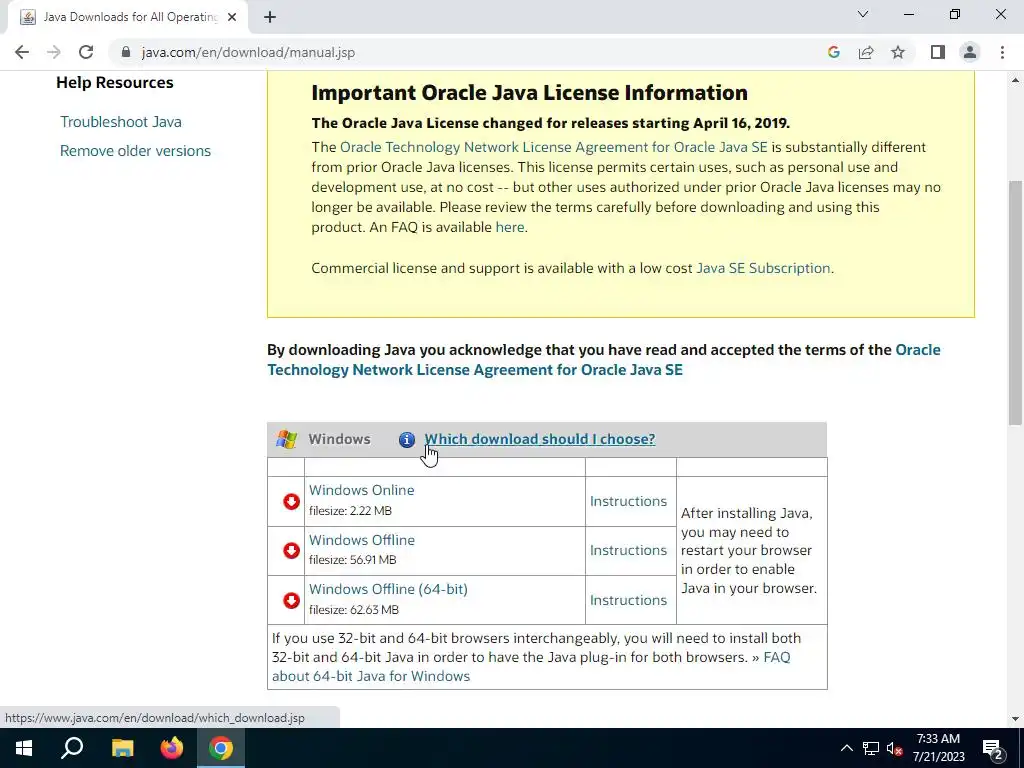Open the Chrome profile avatar icon
The width and height of the screenshot is (1024, 768).
[970, 52]
